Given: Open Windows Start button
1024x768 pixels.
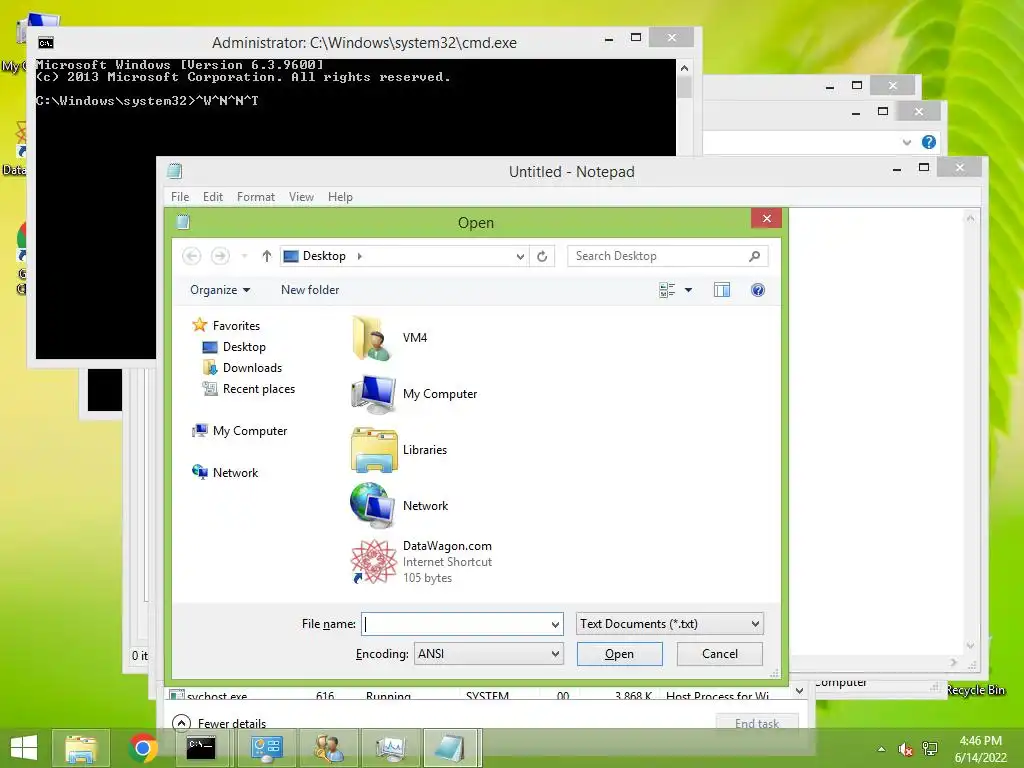Looking at the screenshot, I should pyautogui.click(x=24, y=748).
